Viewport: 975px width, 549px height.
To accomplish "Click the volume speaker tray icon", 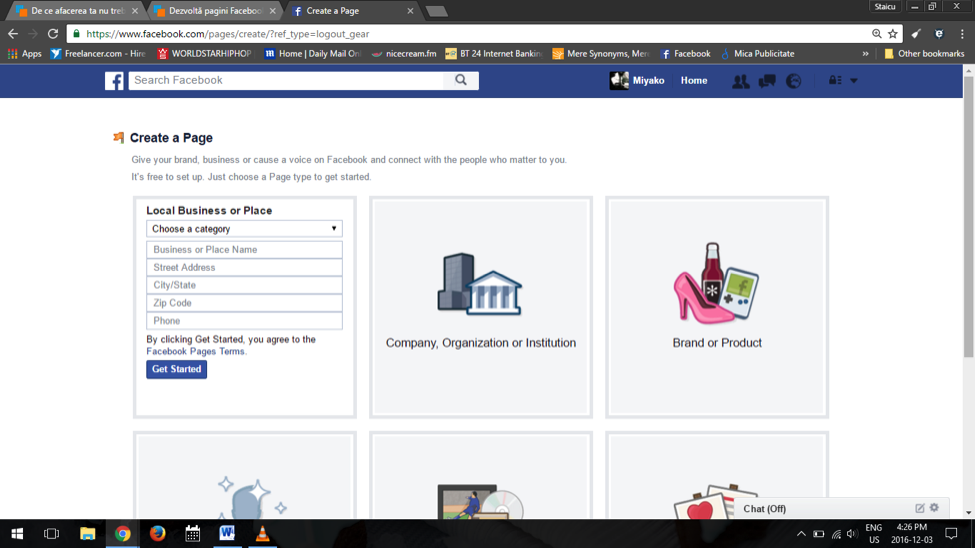I will 852,533.
